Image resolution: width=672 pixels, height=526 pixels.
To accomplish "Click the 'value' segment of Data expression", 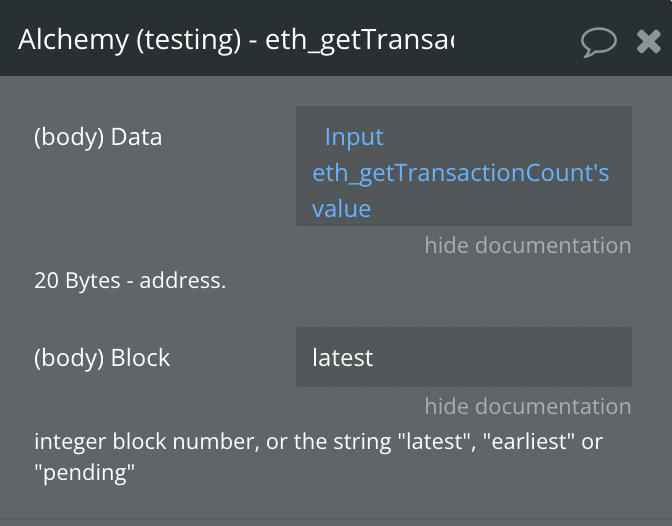I will [341, 209].
